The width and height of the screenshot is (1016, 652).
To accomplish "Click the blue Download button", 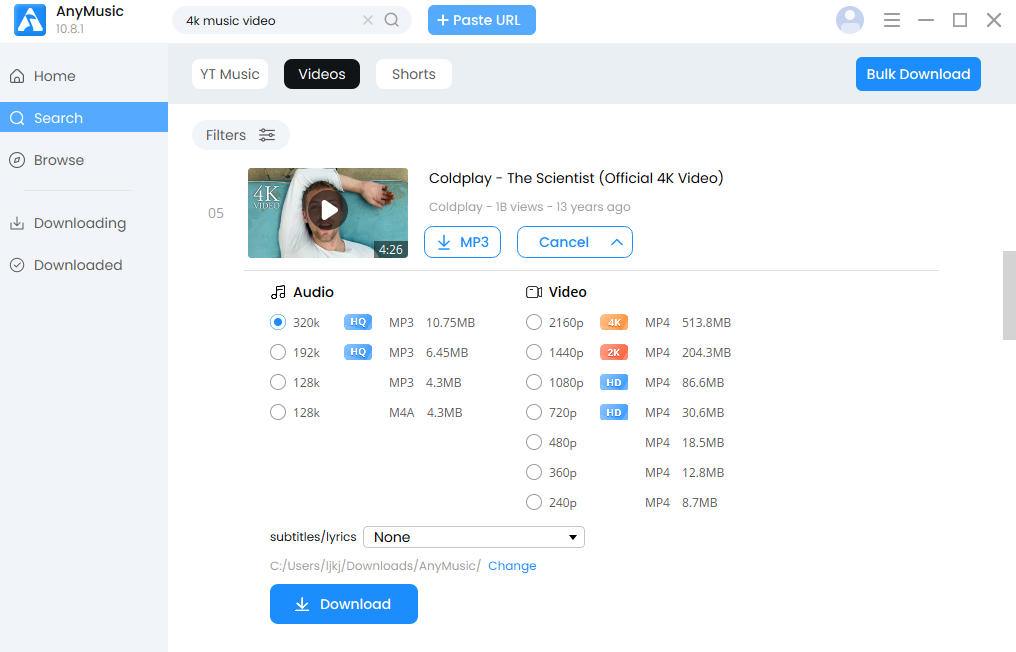I will 343,604.
